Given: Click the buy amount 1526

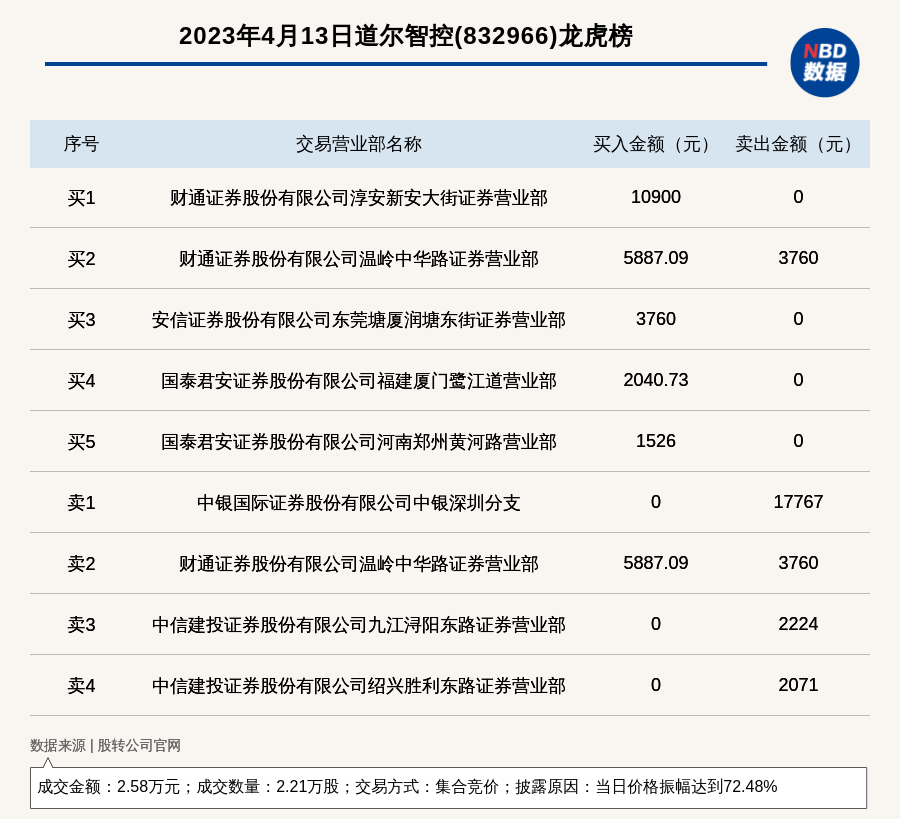Looking at the screenshot, I should [x=655, y=440].
